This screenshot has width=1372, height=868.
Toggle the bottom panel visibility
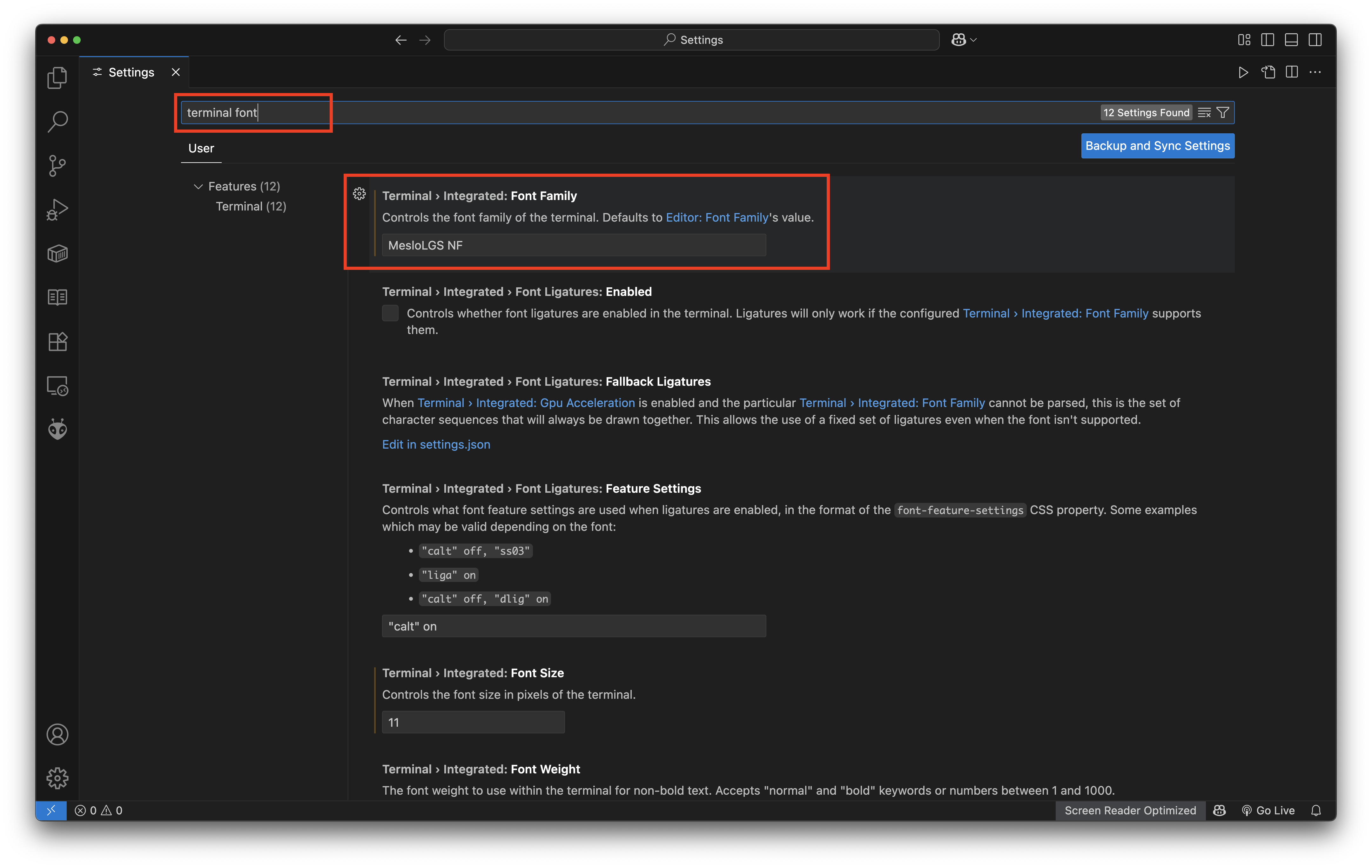[1291, 40]
